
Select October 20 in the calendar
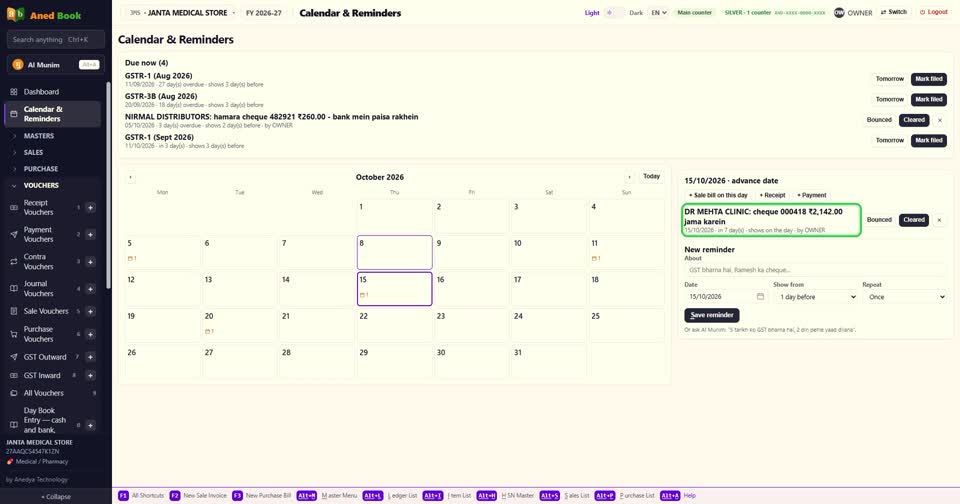[x=239, y=325]
